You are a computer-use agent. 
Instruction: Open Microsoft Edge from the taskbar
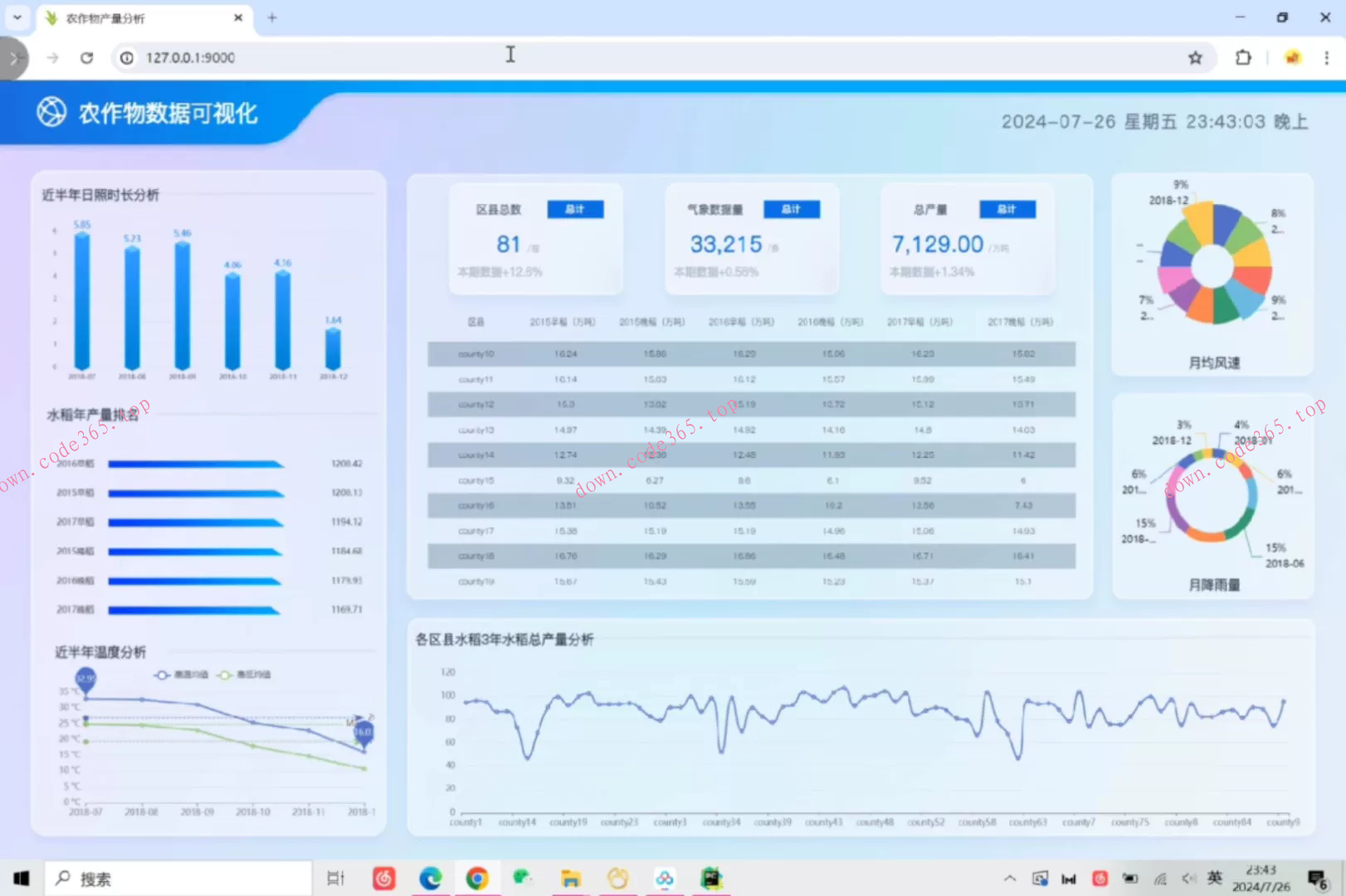(430, 878)
